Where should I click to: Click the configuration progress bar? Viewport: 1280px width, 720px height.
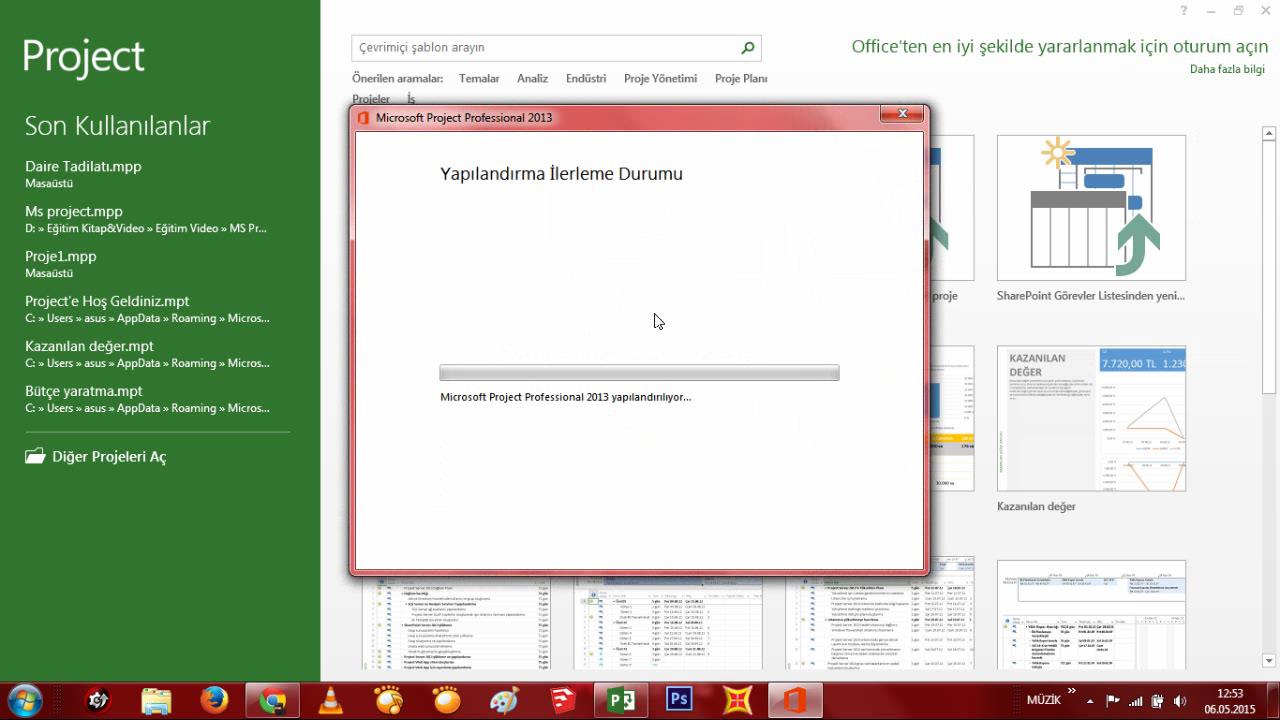(639, 373)
